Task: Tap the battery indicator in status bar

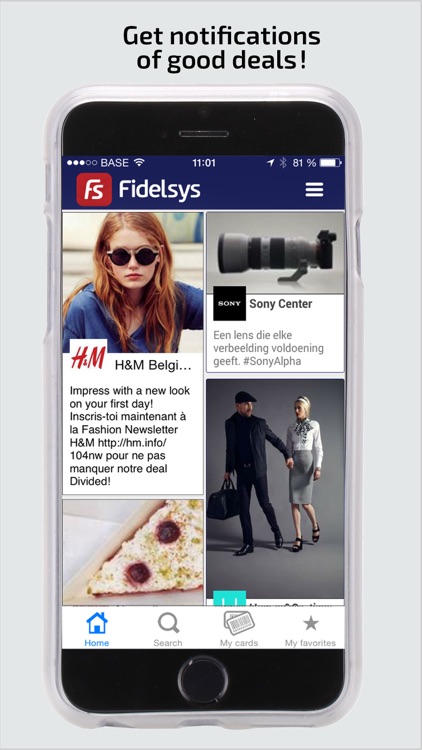Action: (x=329, y=163)
